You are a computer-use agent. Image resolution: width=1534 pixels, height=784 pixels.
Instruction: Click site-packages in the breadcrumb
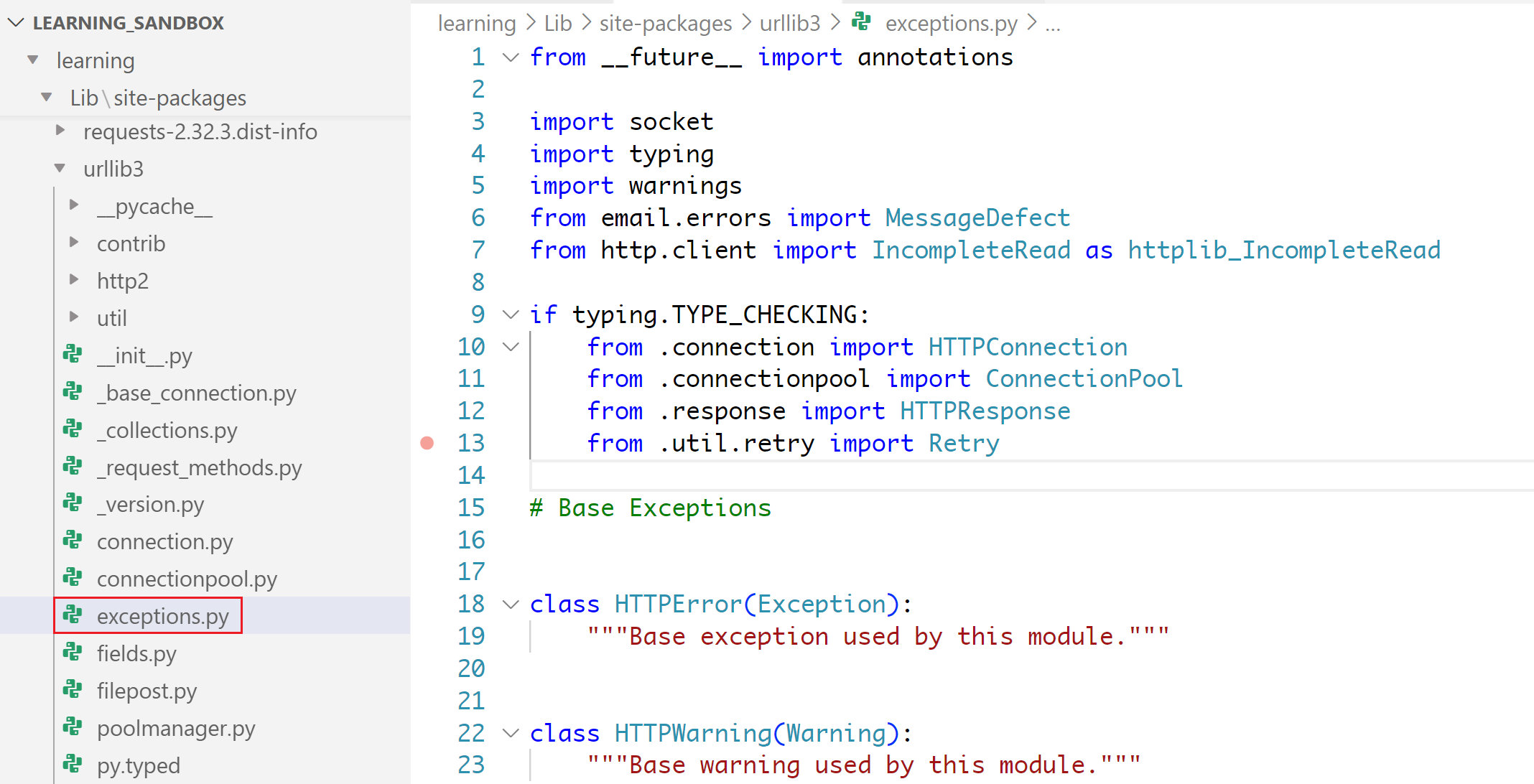[665, 24]
